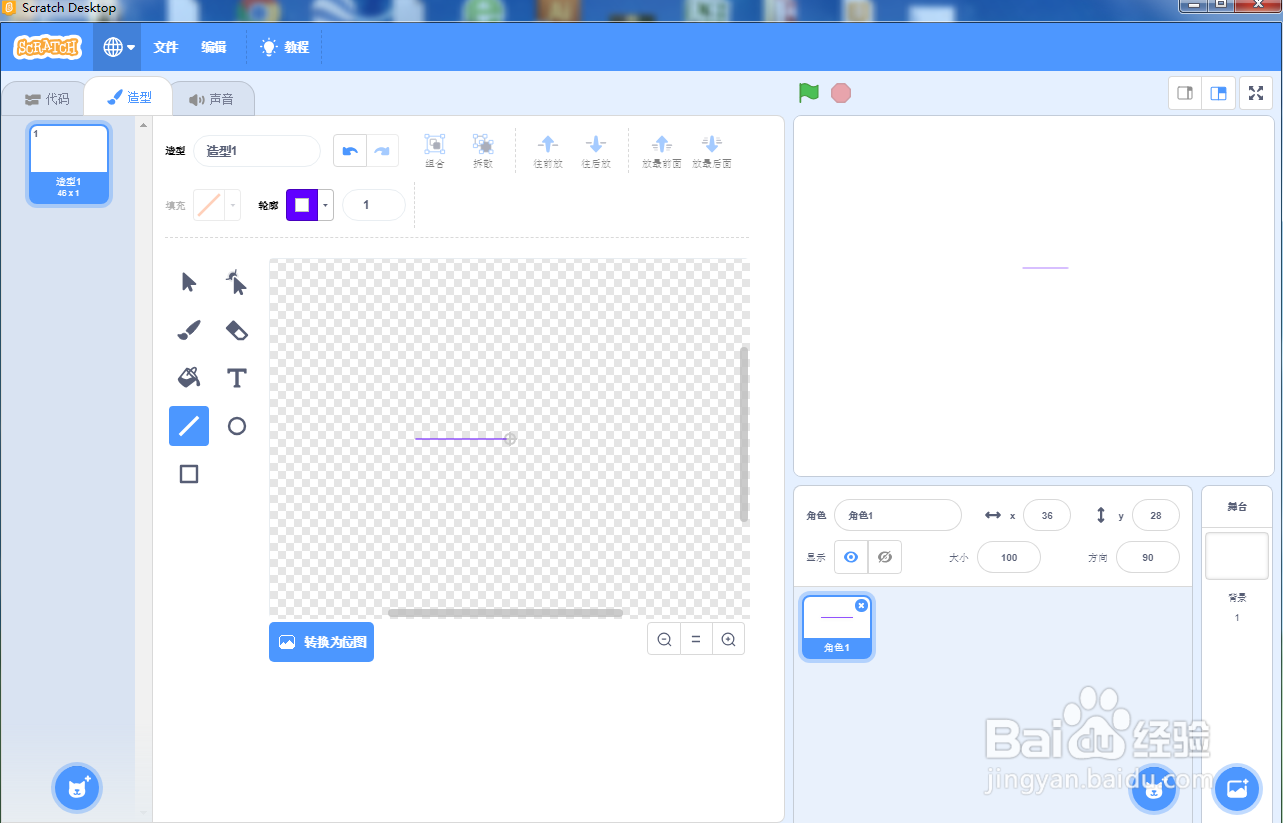Image resolution: width=1283 pixels, height=823 pixels.
Task: Pick the Fill (paint bucket) tool
Action: coord(188,378)
